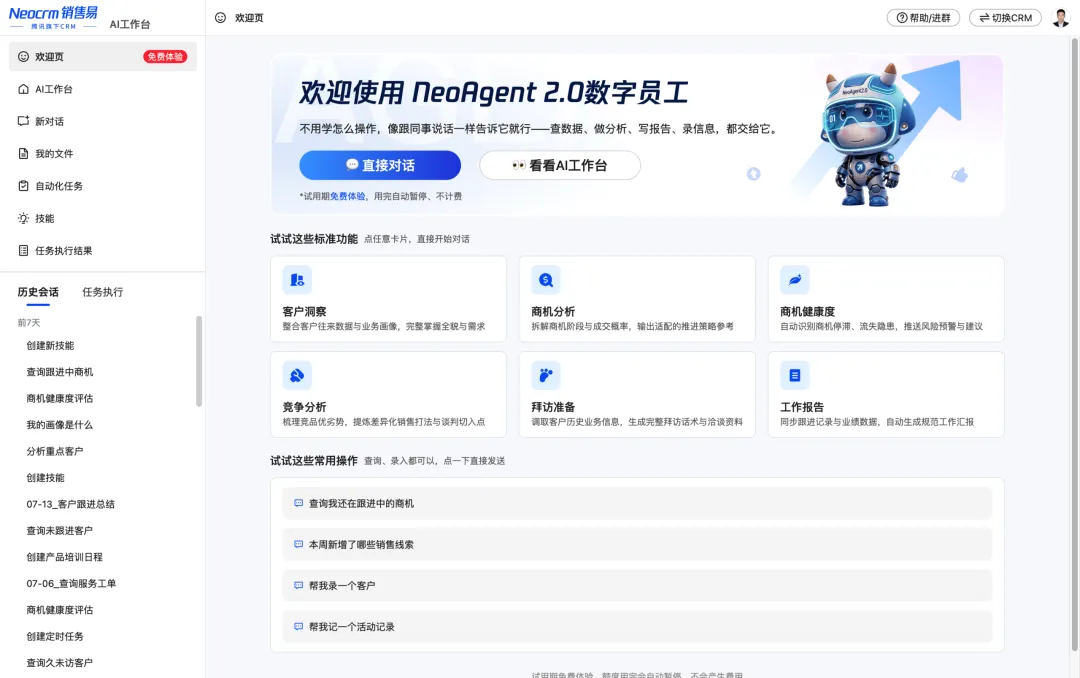Image resolution: width=1080 pixels, height=678 pixels.
Task: Open 我的文件 in the sidebar
Action: [103, 153]
